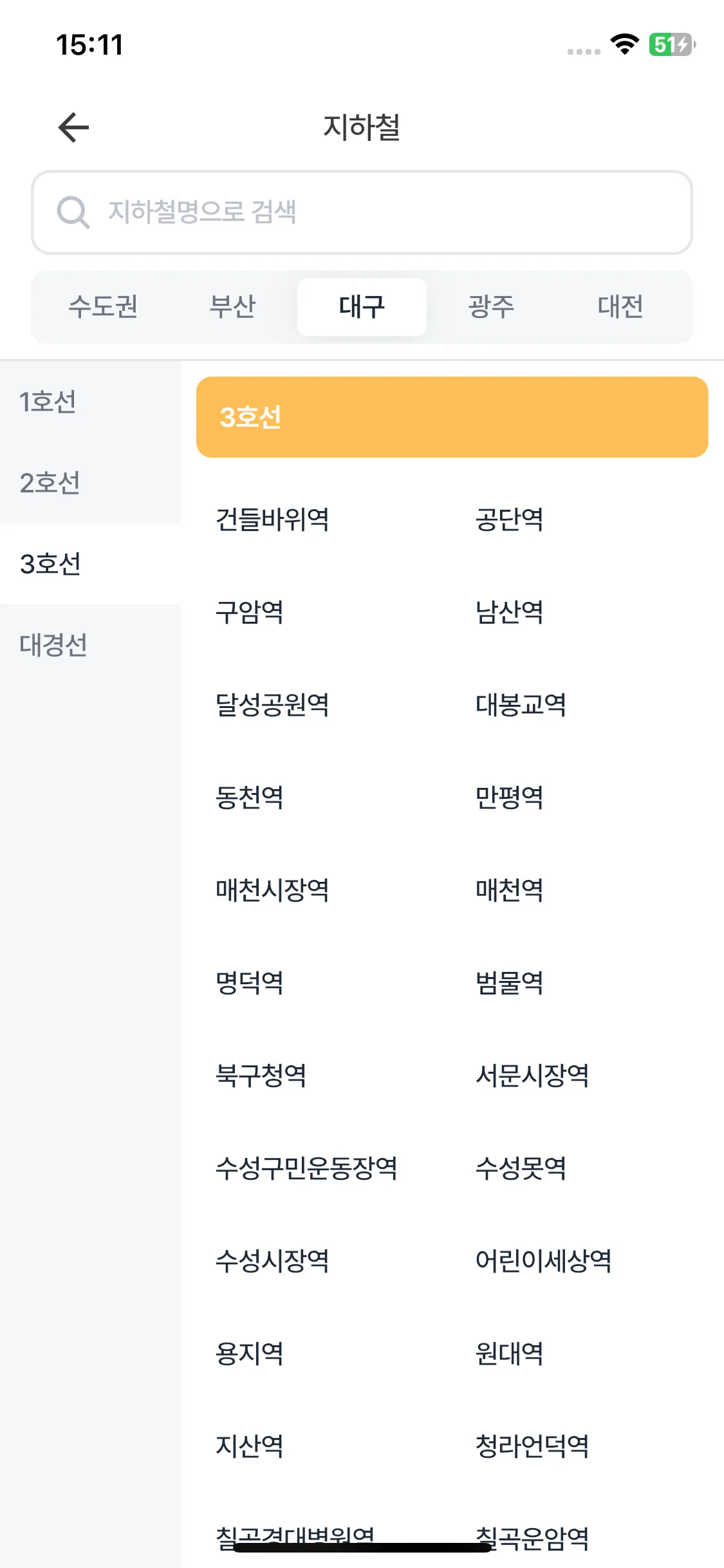Select 수성구민운동장역 station
Image resolution: width=724 pixels, height=1568 pixels.
coord(306,1168)
